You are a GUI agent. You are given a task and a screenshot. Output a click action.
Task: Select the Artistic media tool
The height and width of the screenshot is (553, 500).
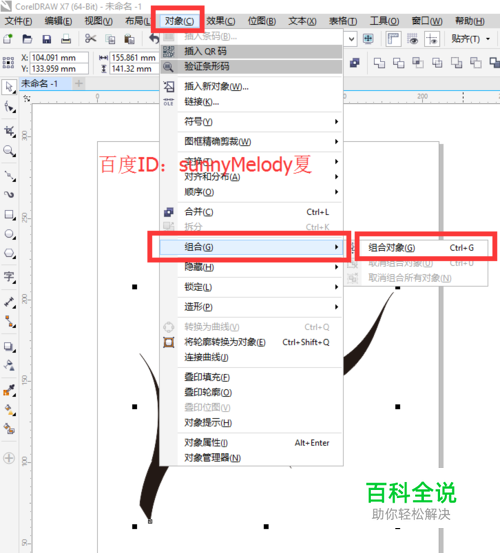(9, 194)
